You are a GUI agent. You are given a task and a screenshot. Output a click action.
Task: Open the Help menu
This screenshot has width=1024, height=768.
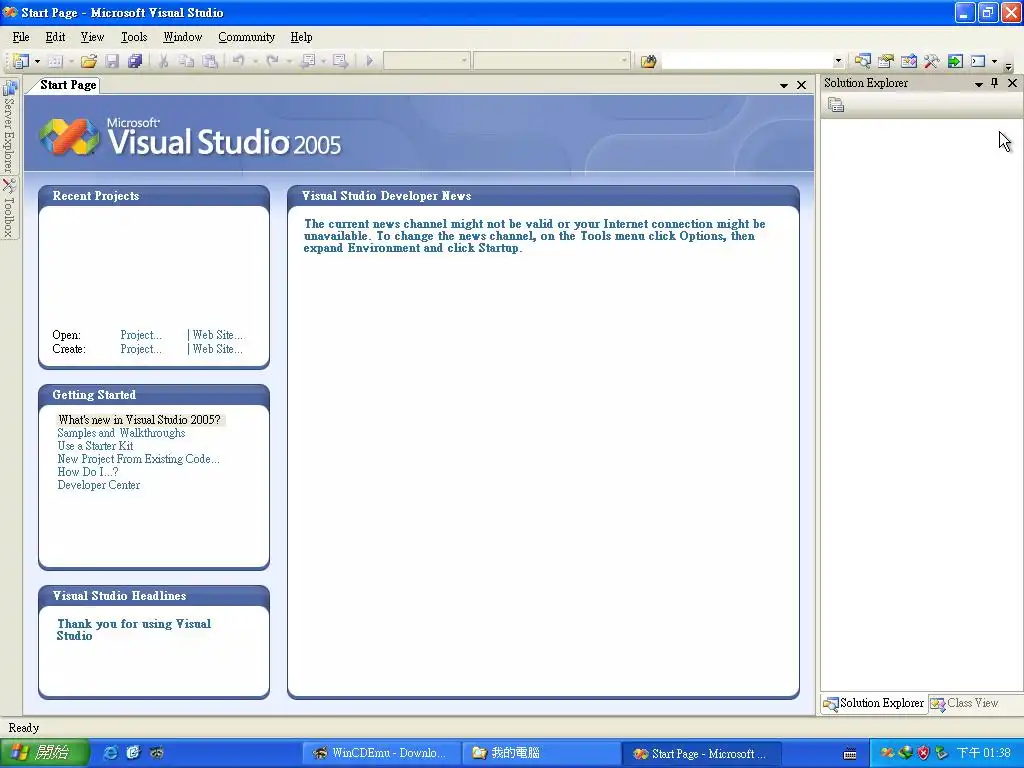click(x=301, y=37)
